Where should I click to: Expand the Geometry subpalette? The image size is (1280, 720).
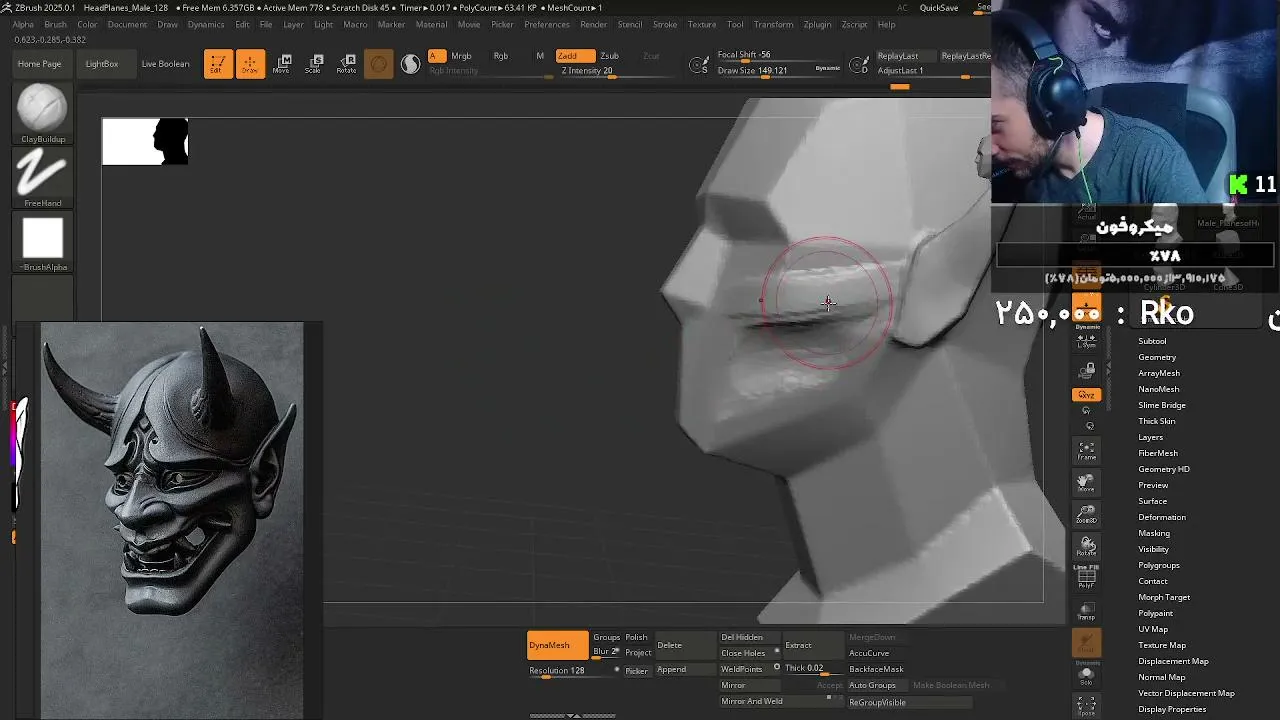point(1157,357)
